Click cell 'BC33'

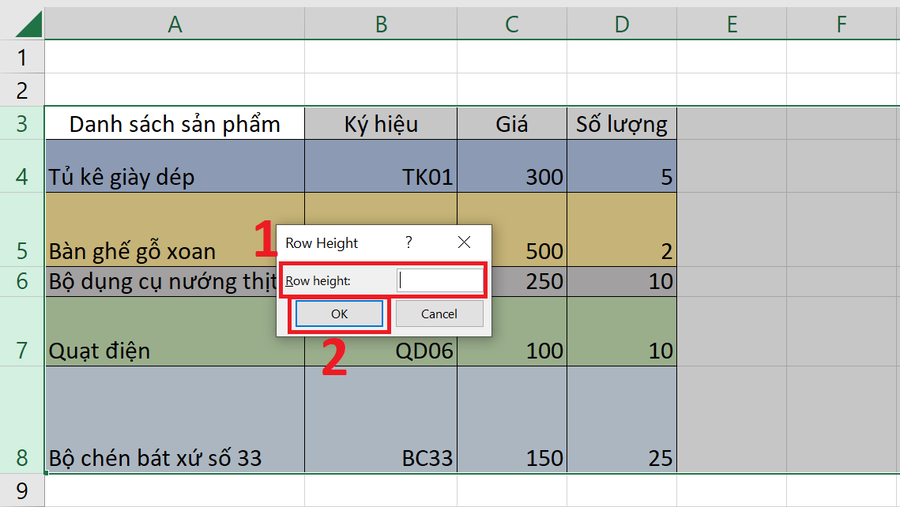381,420
